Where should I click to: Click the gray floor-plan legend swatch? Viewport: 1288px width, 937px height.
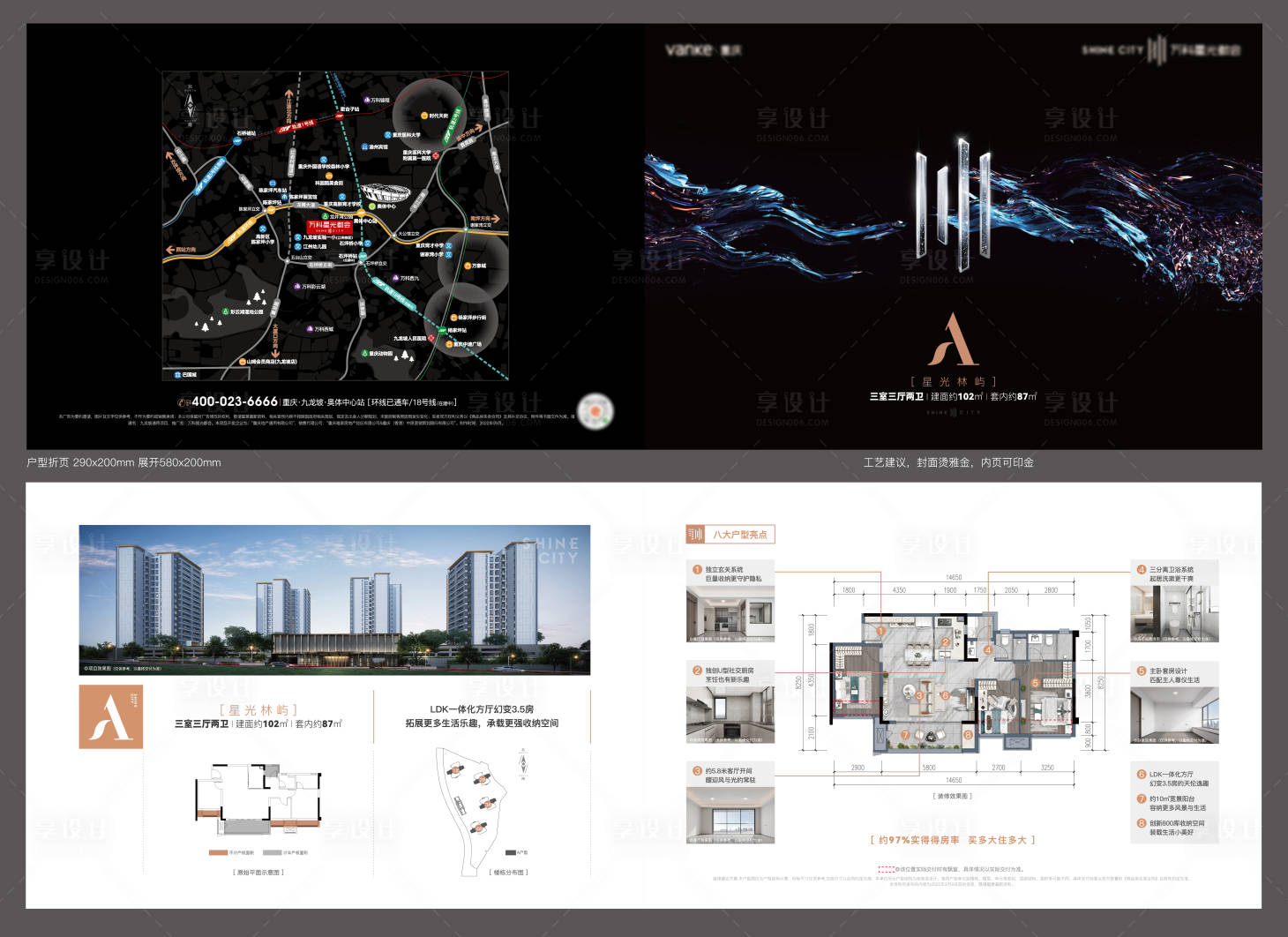click(273, 852)
